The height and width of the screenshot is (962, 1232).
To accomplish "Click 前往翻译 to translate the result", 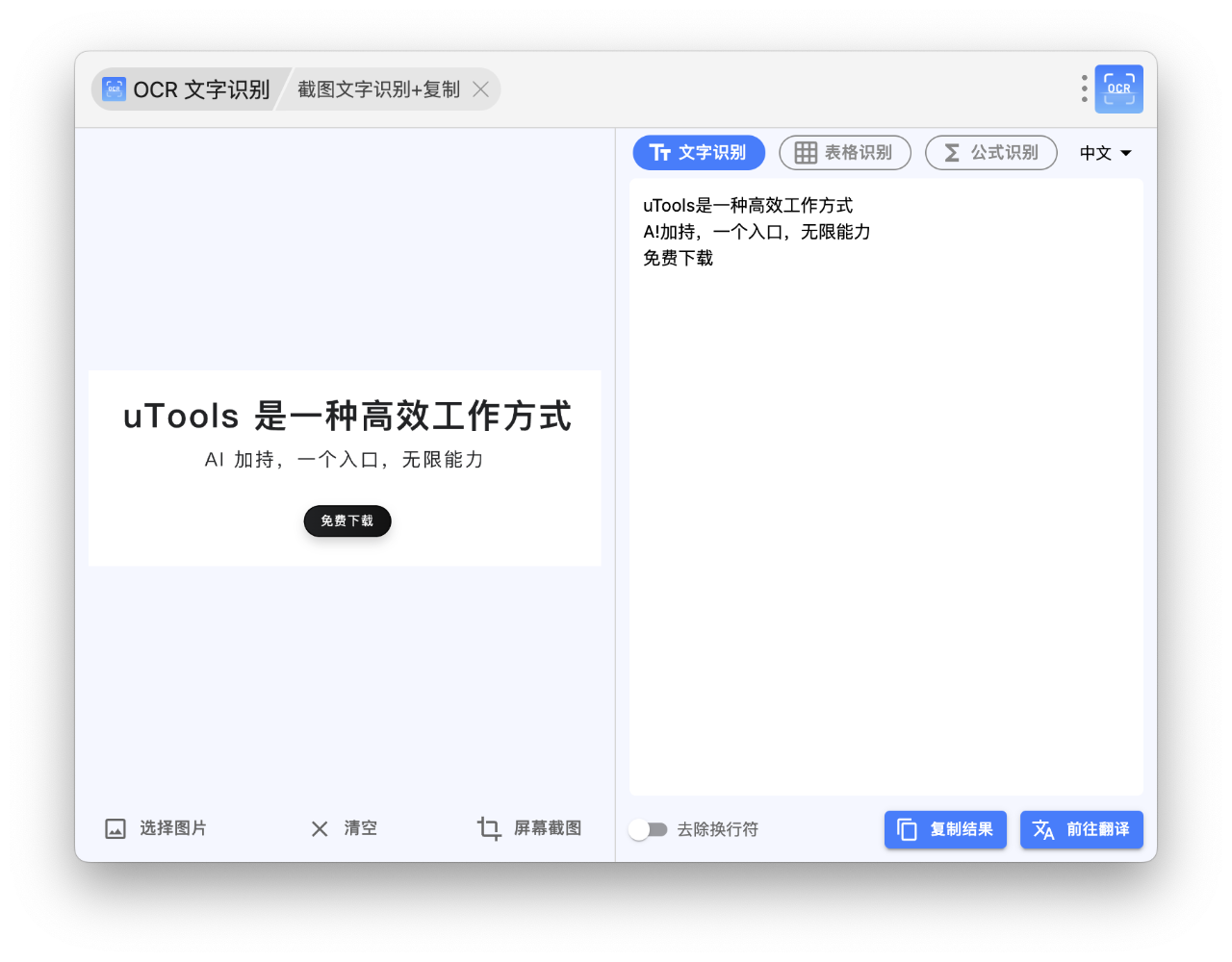I will (1082, 829).
